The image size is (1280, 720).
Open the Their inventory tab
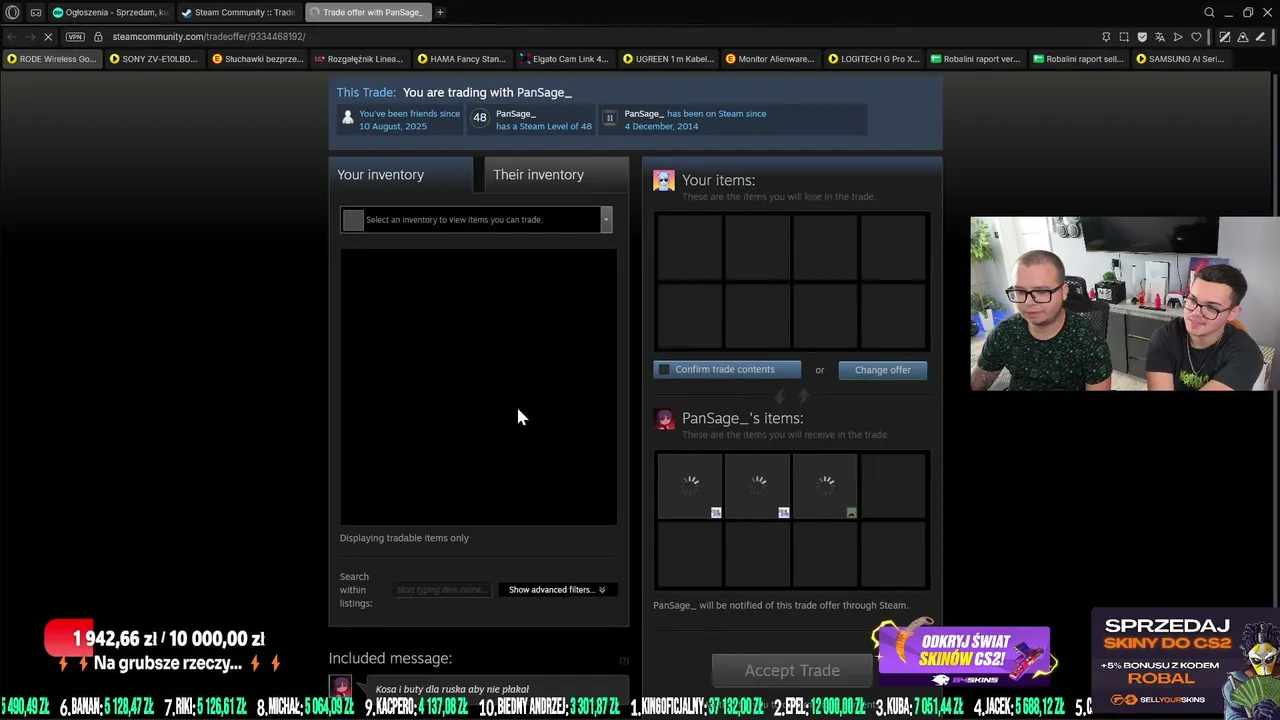556,175
